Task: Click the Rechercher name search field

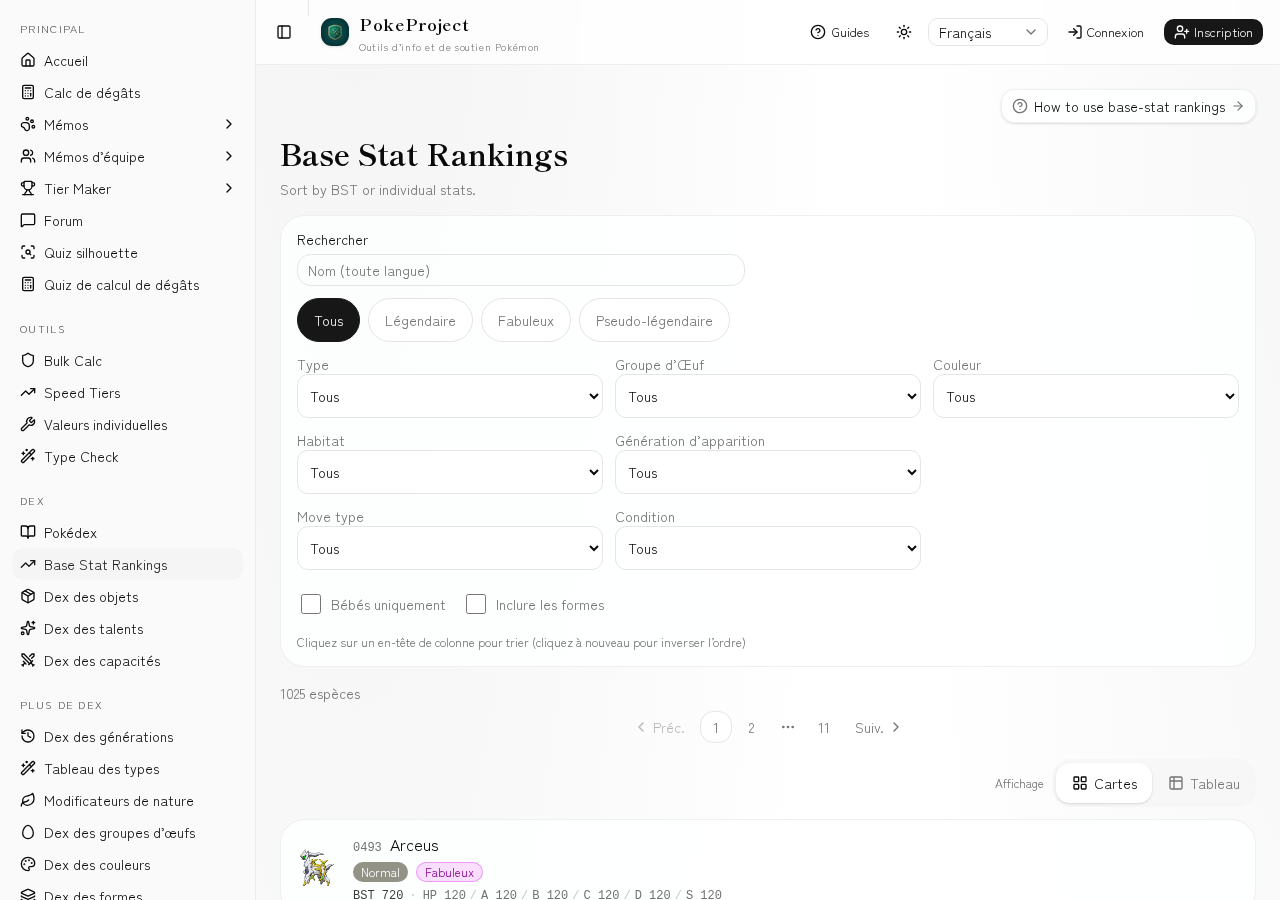Action: pos(521,270)
